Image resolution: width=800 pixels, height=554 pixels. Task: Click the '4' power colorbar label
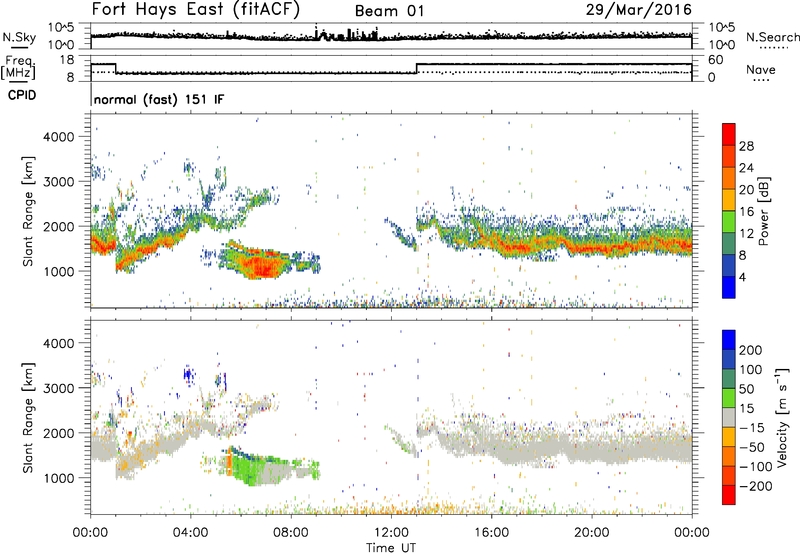tap(743, 277)
